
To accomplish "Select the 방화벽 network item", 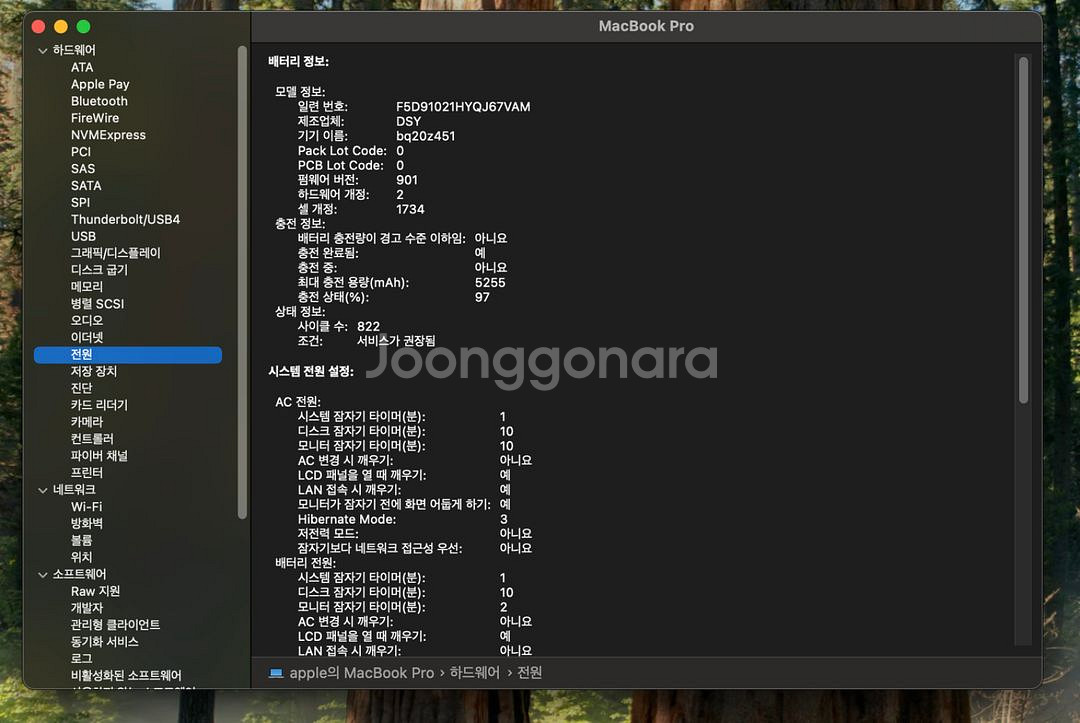I will (87, 523).
